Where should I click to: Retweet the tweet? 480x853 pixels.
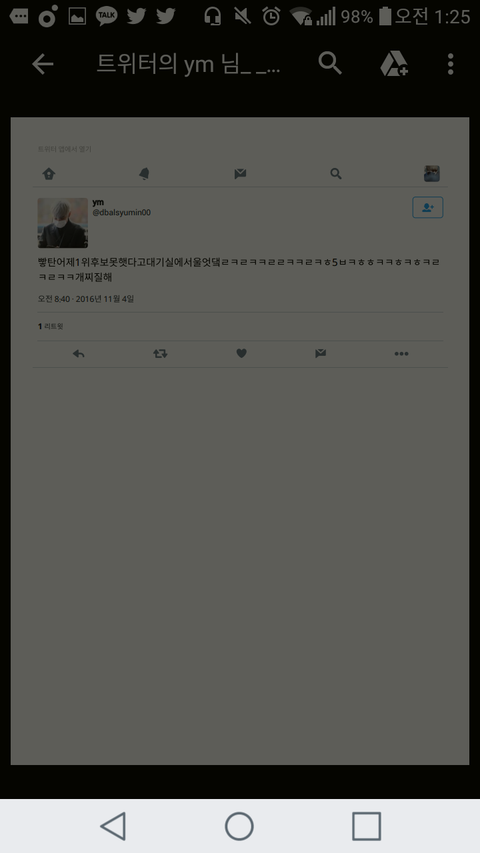pos(160,354)
